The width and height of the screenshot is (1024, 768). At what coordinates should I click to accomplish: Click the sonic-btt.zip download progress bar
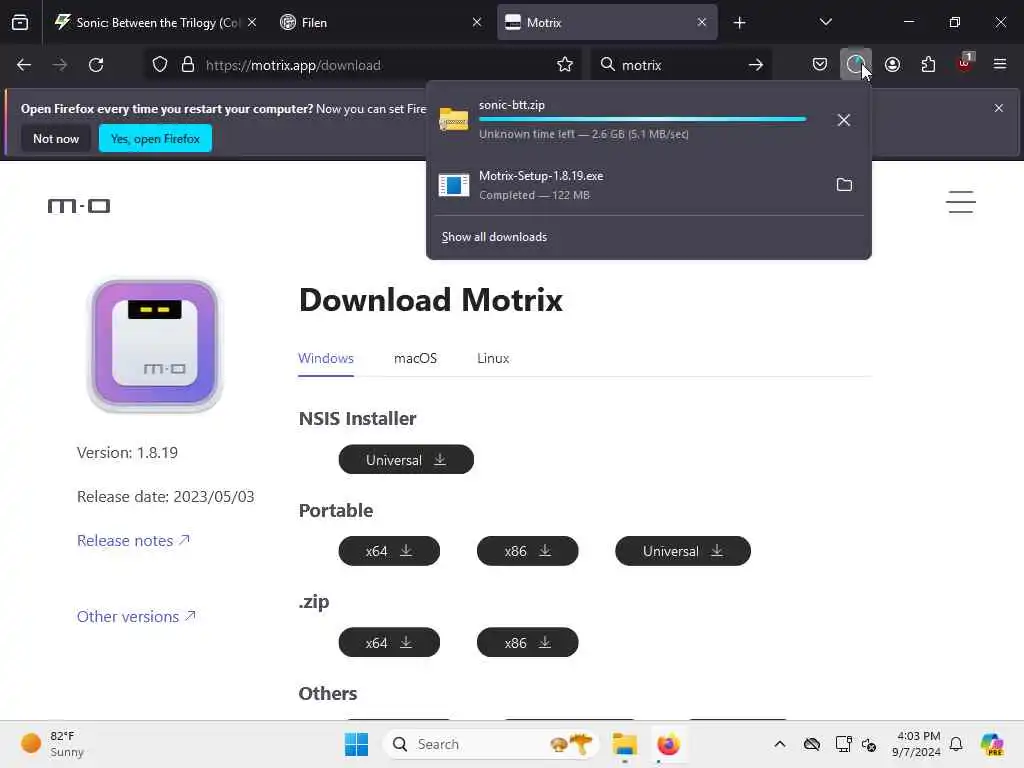[x=643, y=119]
